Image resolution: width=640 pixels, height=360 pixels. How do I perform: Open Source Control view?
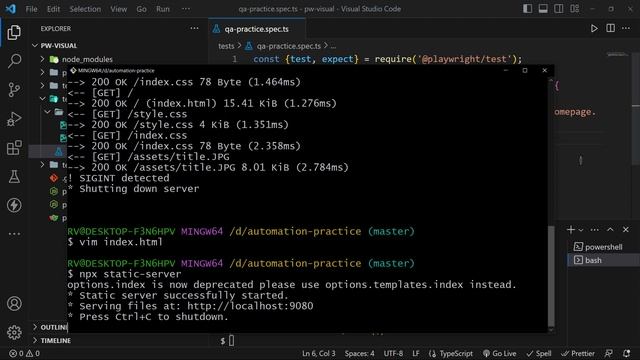pos(14,89)
